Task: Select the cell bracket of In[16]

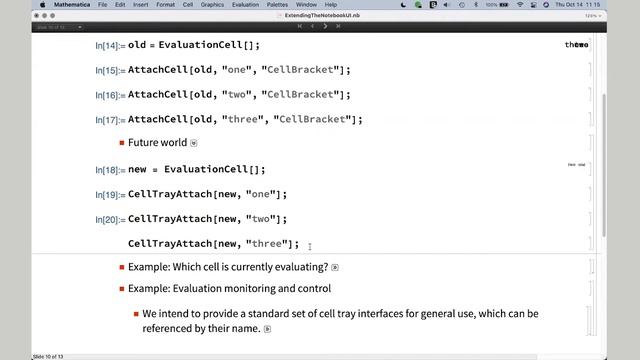Action: pyautogui.click(x=591, y=95)
